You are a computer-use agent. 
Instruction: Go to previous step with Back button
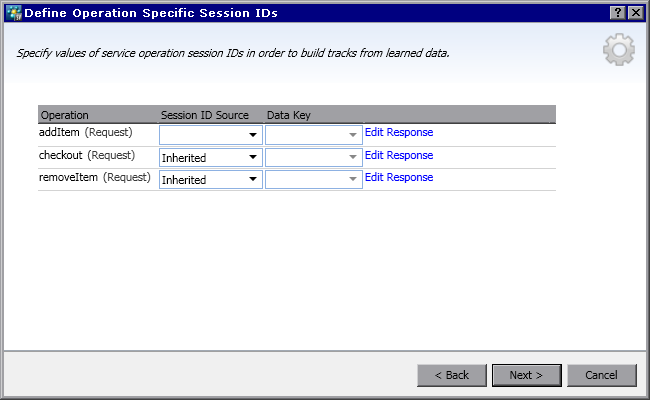coord(451,375)
